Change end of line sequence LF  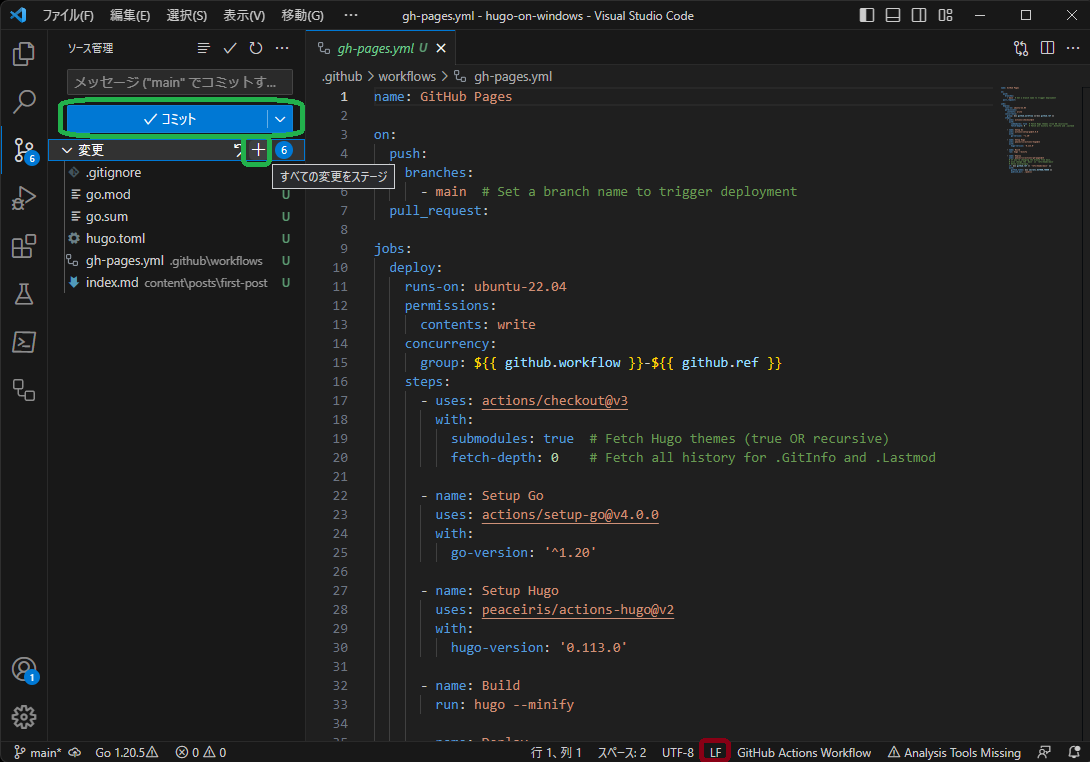coord(715,752)
